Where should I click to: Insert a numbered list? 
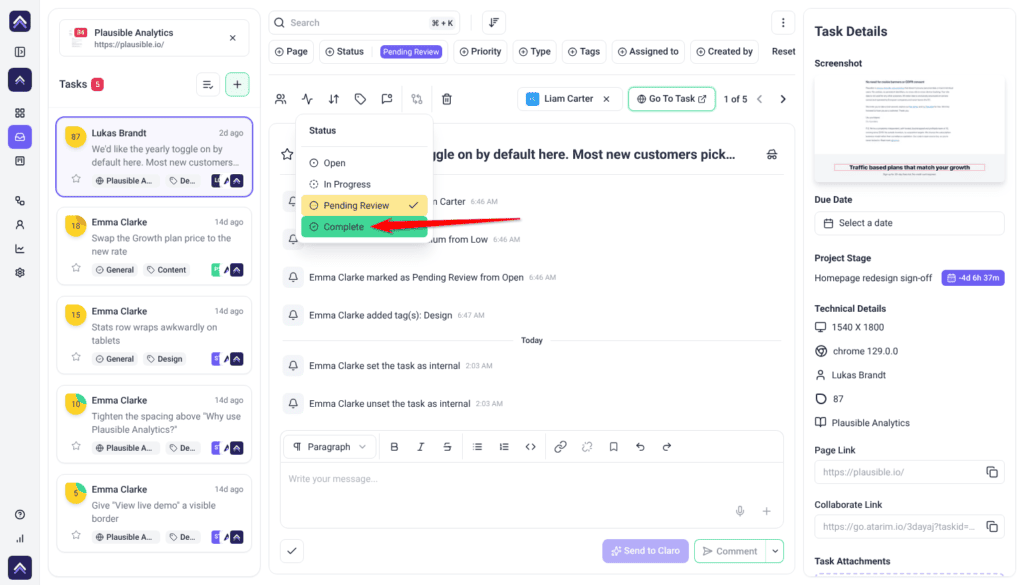pyautogui.click(x=504, y=447)
